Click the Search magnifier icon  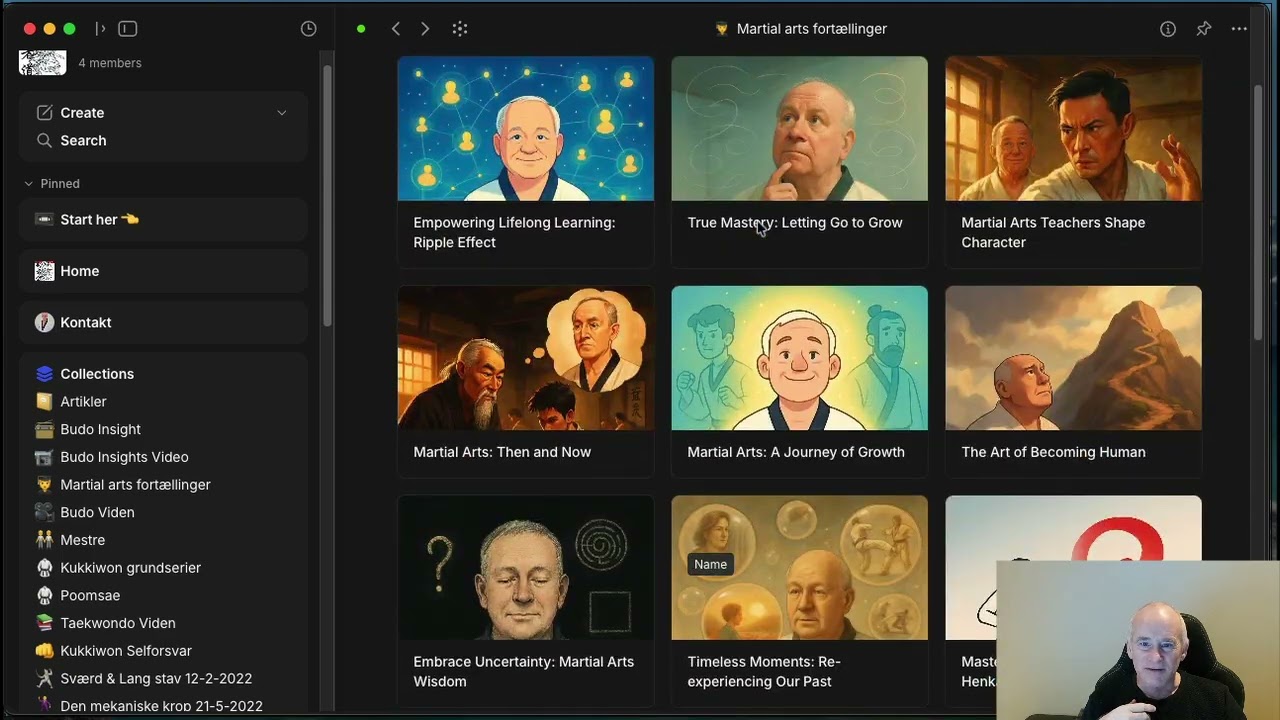(44, 141)
